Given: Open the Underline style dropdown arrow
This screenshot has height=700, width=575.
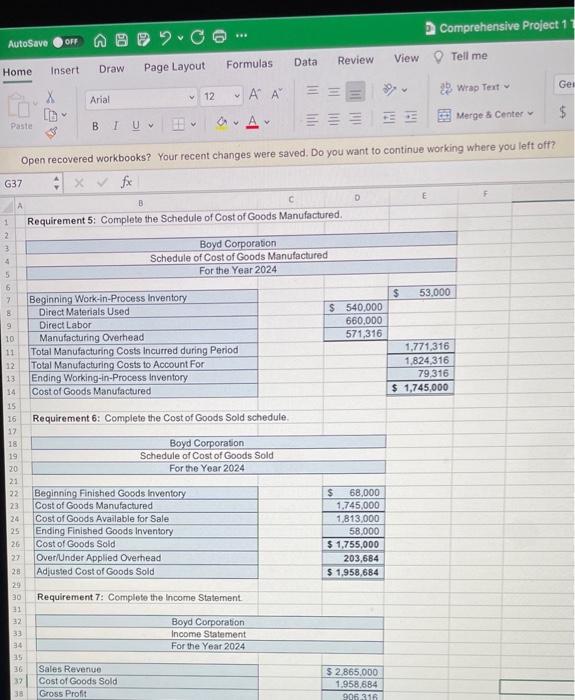Looking at the screenshot, I should 151,125.
